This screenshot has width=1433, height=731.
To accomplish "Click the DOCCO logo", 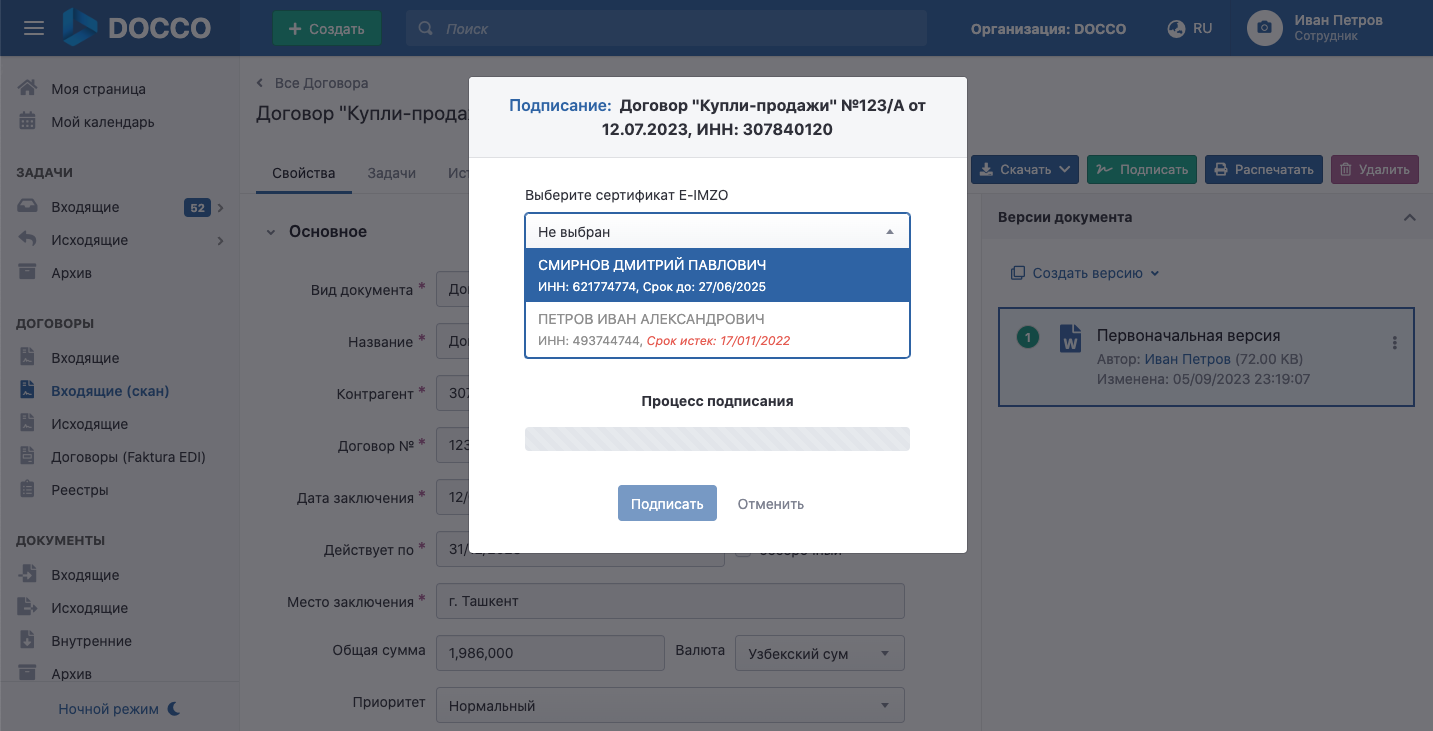I will pyautogui.click(x=137, y=28).
